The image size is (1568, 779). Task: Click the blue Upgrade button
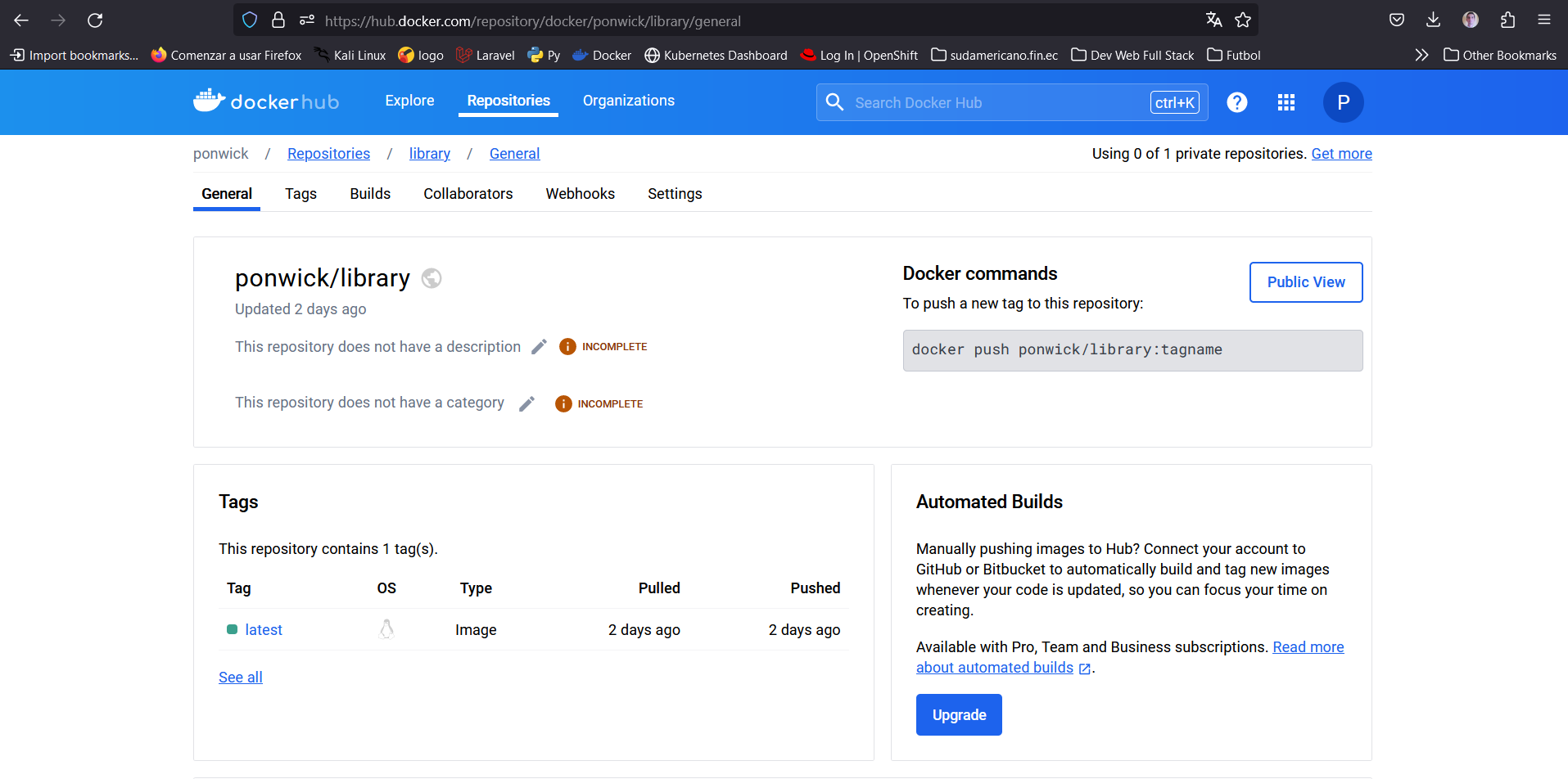(959, 714)
